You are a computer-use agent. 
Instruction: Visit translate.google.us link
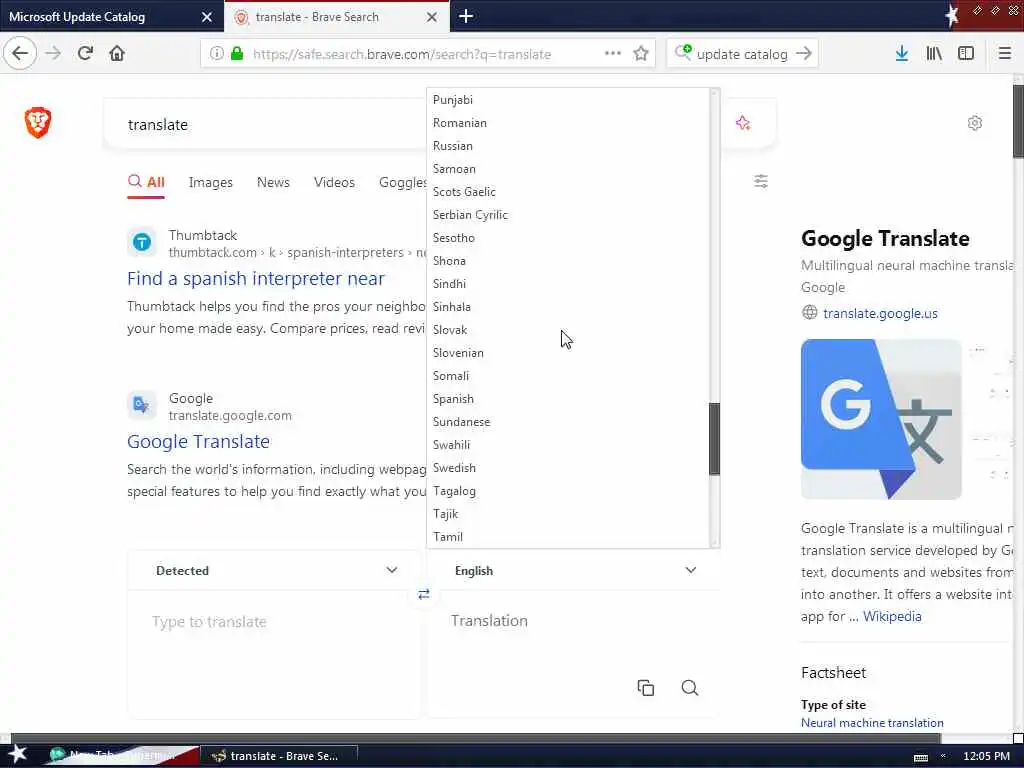pyautogui.click(x=880, y=313)
